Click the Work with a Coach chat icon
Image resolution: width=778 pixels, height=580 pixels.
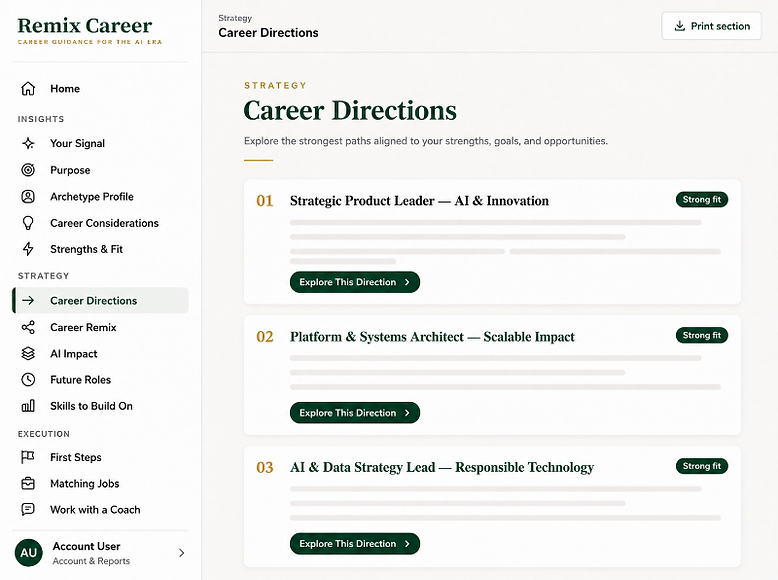click(28, 510)
